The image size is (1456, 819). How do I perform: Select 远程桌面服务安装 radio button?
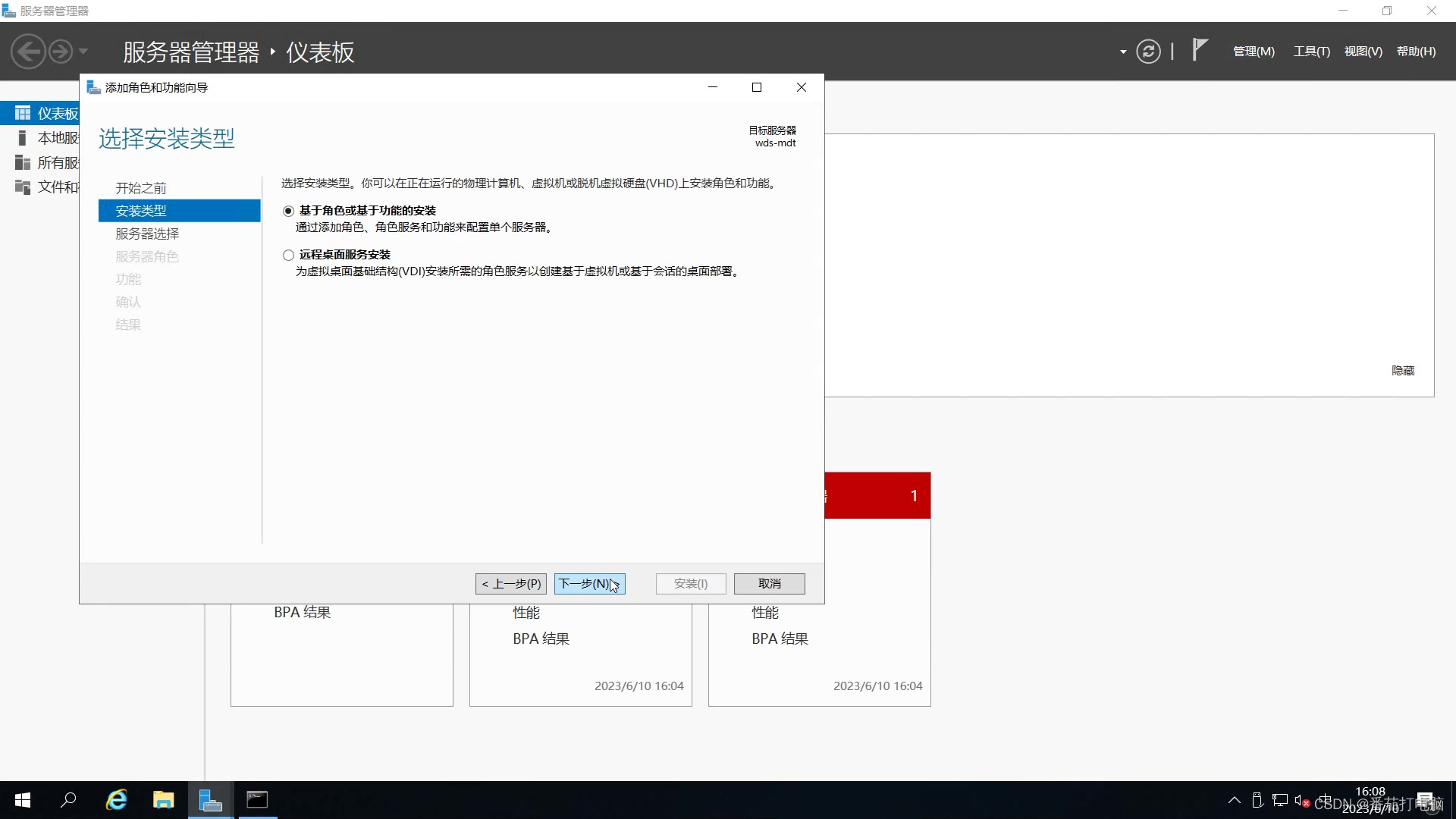(288, 255)
